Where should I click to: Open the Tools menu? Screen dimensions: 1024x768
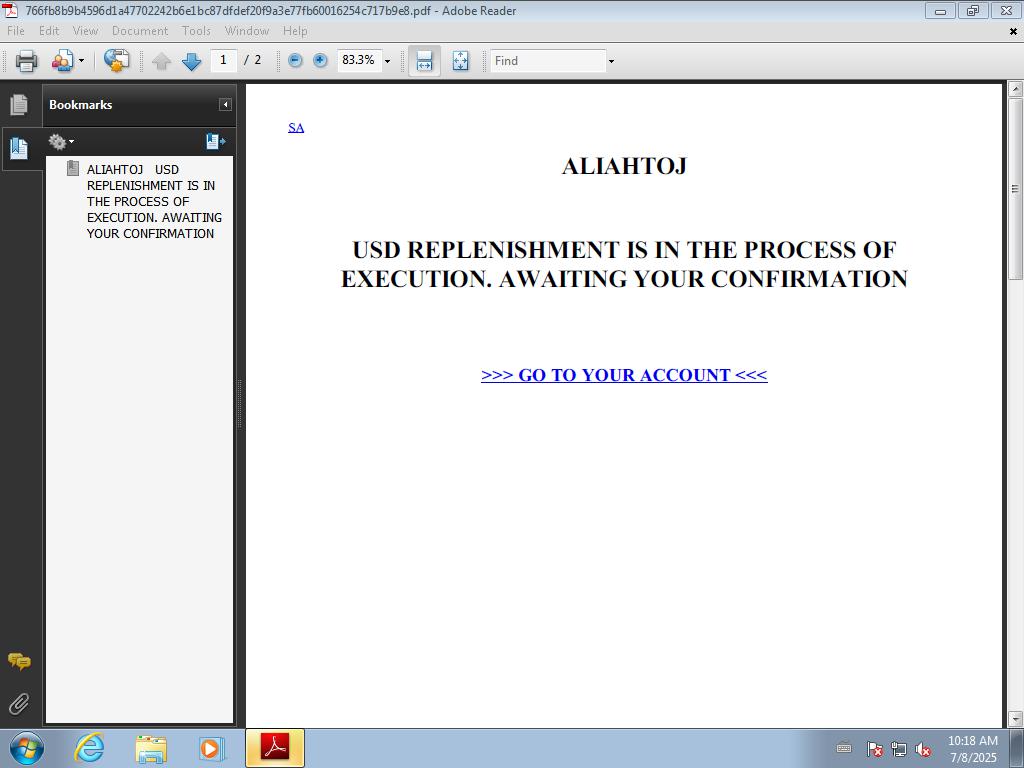pyautogui.click(x=196, y=31)
